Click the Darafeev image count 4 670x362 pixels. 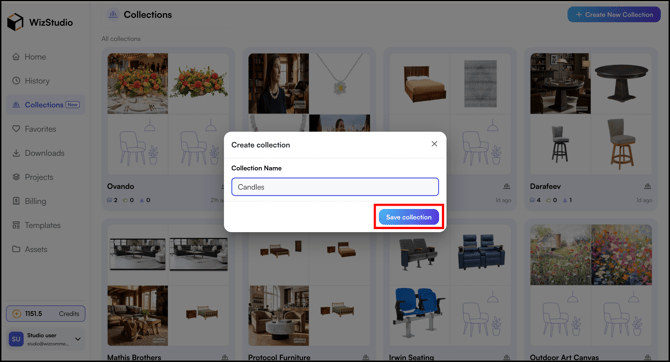535,200
